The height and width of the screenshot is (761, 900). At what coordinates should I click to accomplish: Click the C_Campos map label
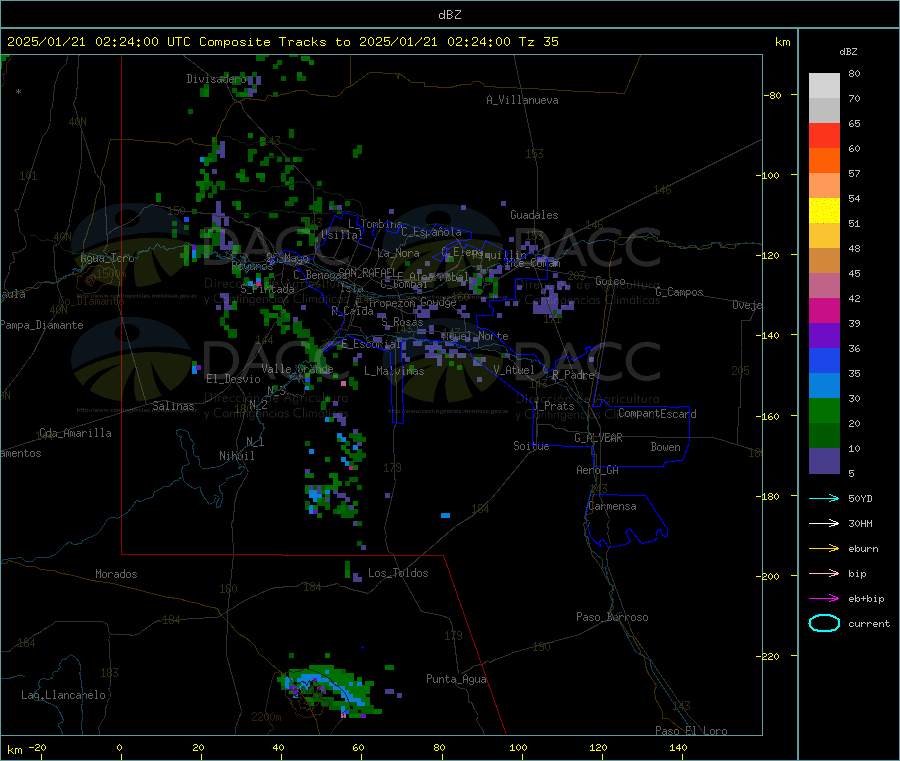coord(679,292)
